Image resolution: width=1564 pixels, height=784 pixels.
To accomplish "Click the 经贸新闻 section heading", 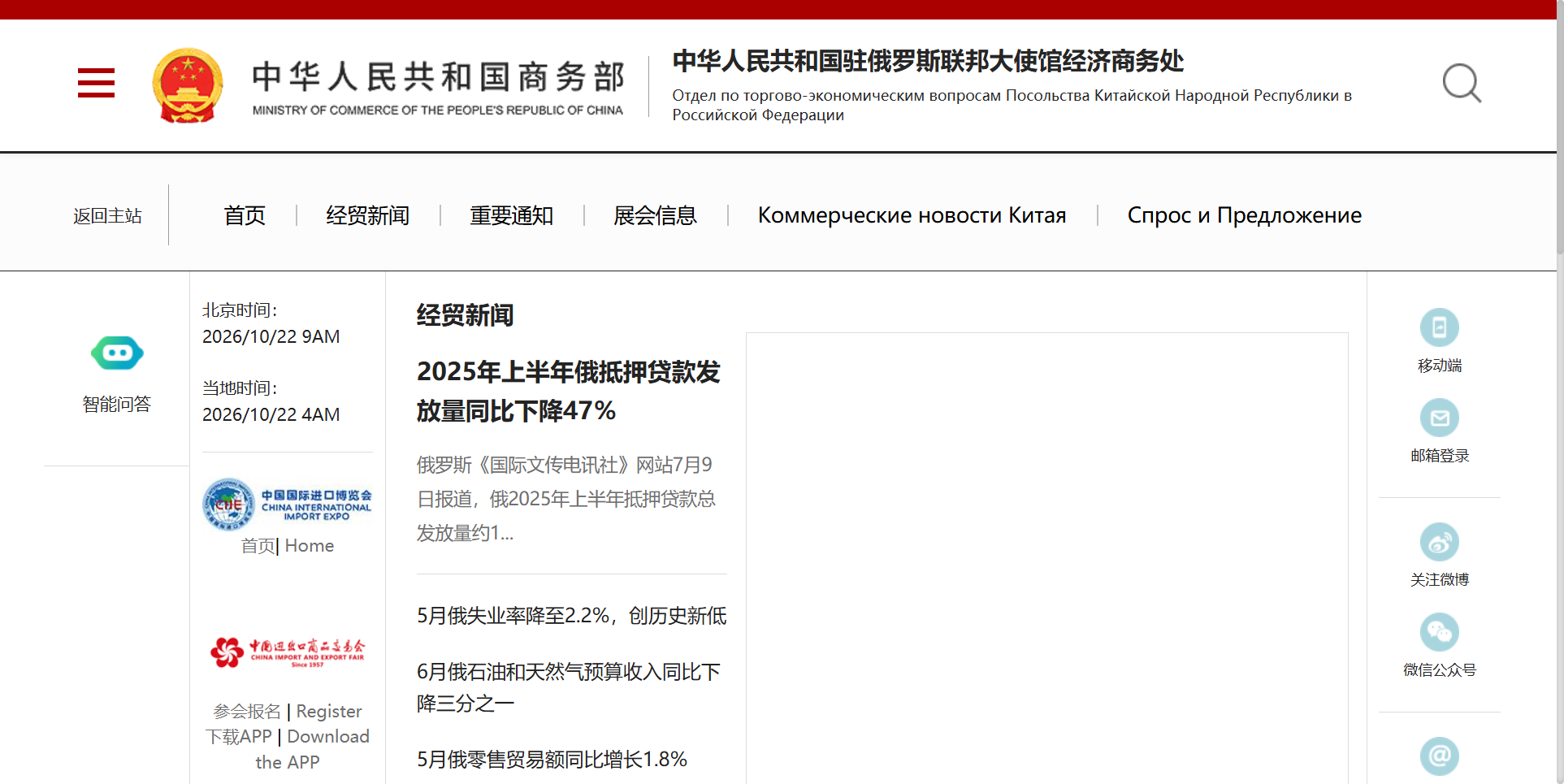I will [x=465, y=315].
